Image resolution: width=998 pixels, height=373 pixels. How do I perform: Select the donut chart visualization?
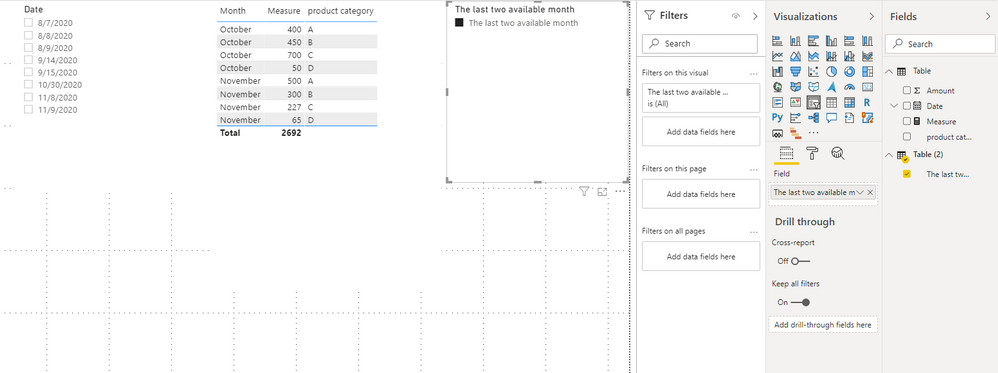(x=849, y=71)
